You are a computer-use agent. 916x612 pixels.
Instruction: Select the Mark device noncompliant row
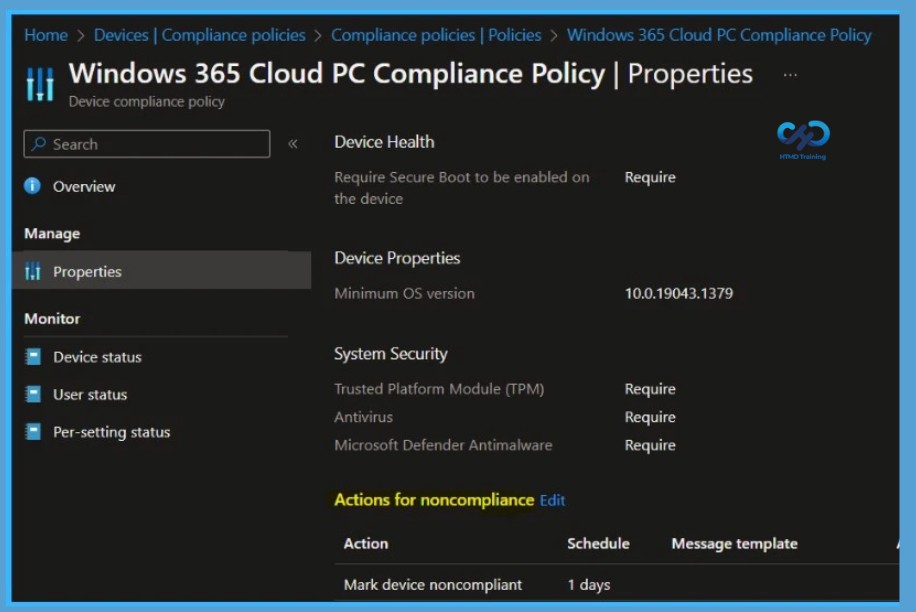pos(616,585)
